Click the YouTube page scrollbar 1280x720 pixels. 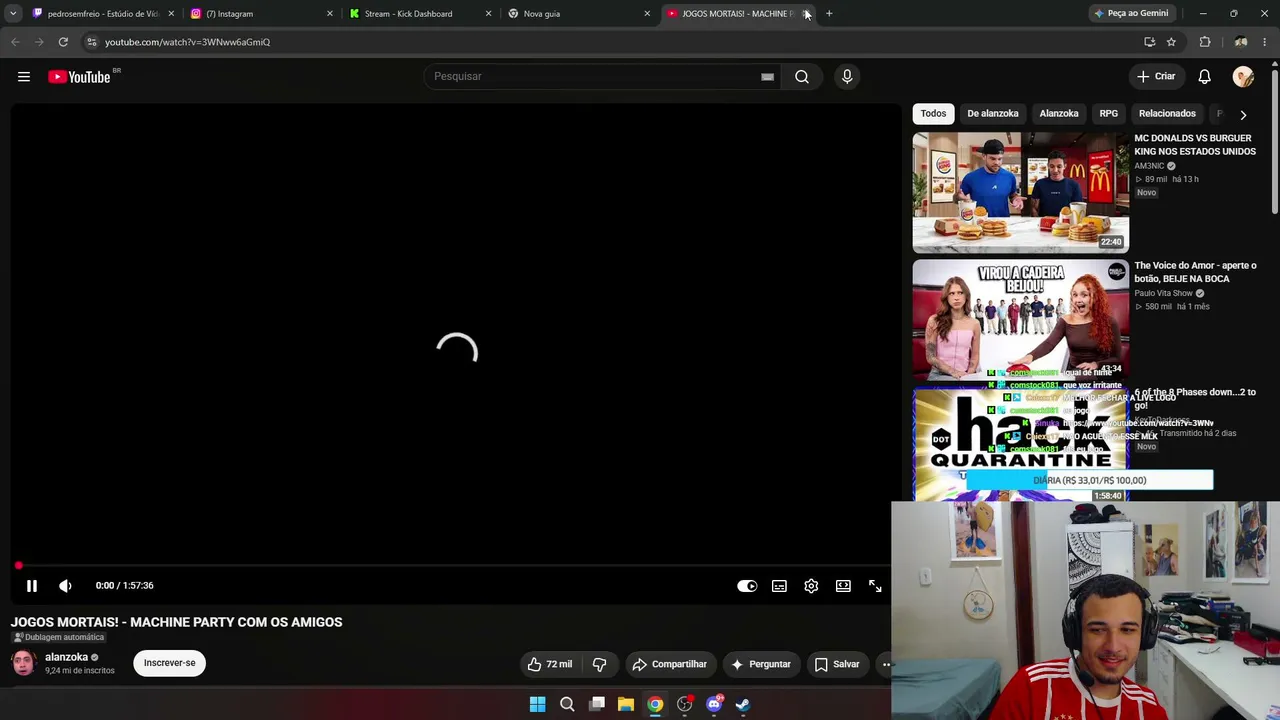pyautogui.click(x=1275, y=140)
